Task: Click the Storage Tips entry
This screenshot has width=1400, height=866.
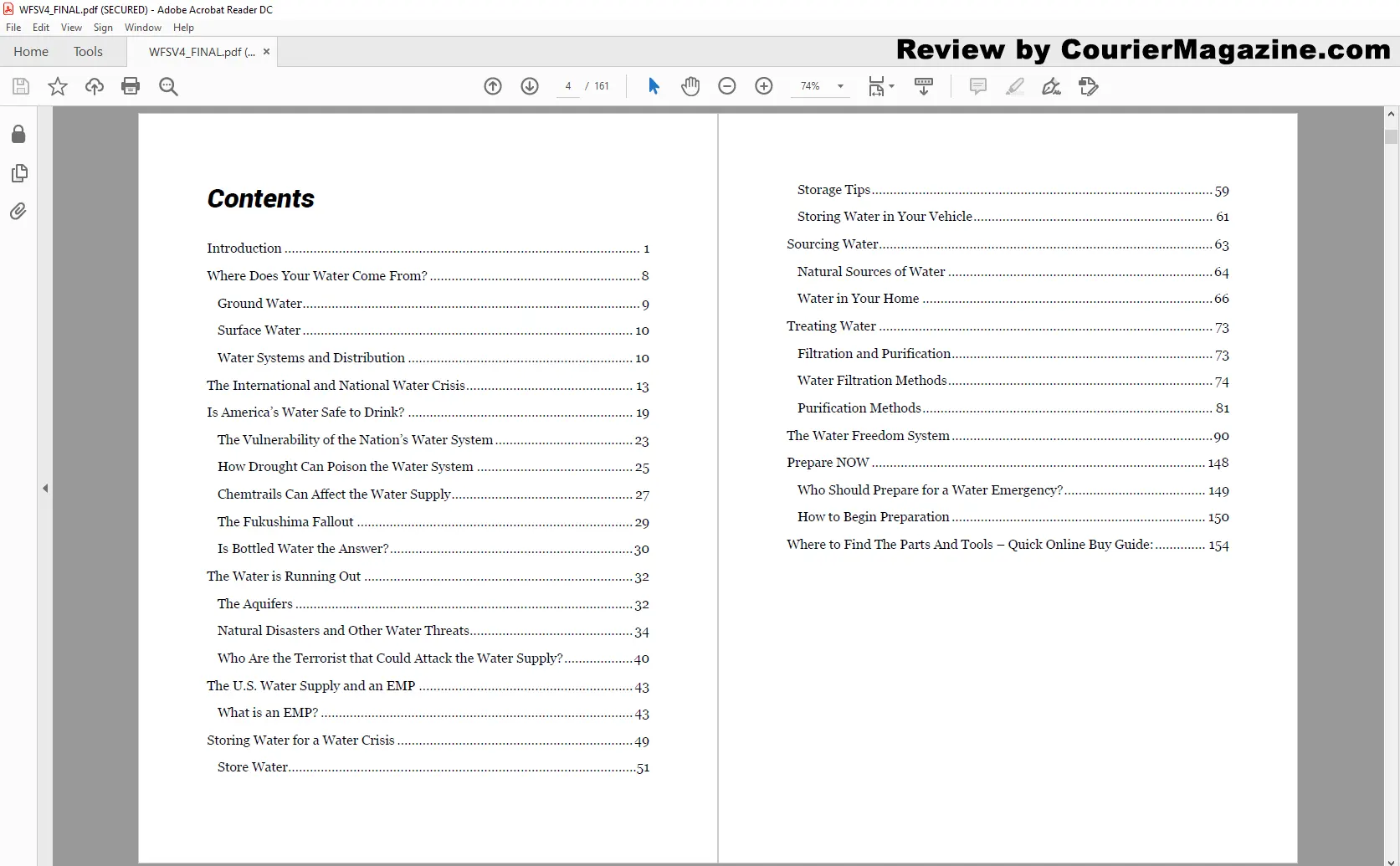Action: pyautogui.click(x=1013, y=190)
